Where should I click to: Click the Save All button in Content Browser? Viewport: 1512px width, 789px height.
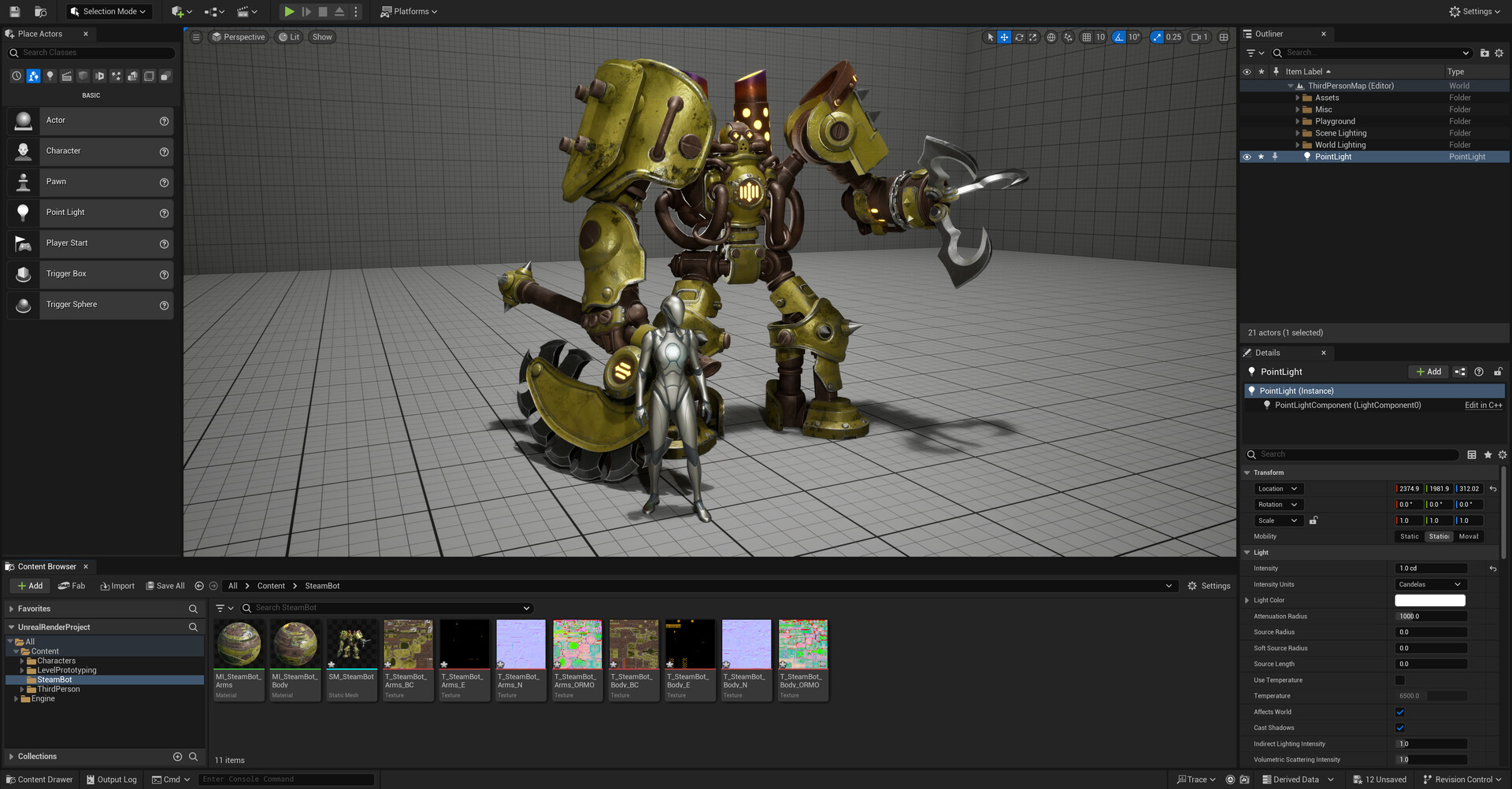pyautogui.click(x=165, y=586)
